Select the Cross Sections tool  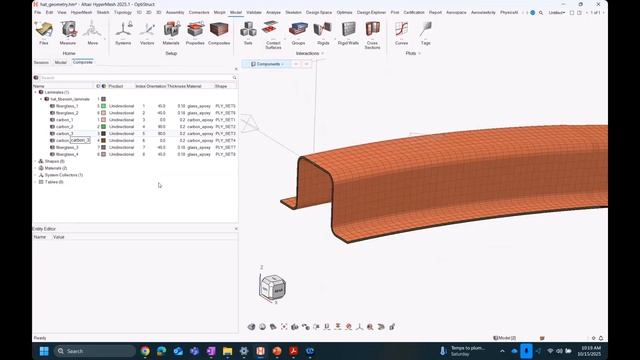372,35
